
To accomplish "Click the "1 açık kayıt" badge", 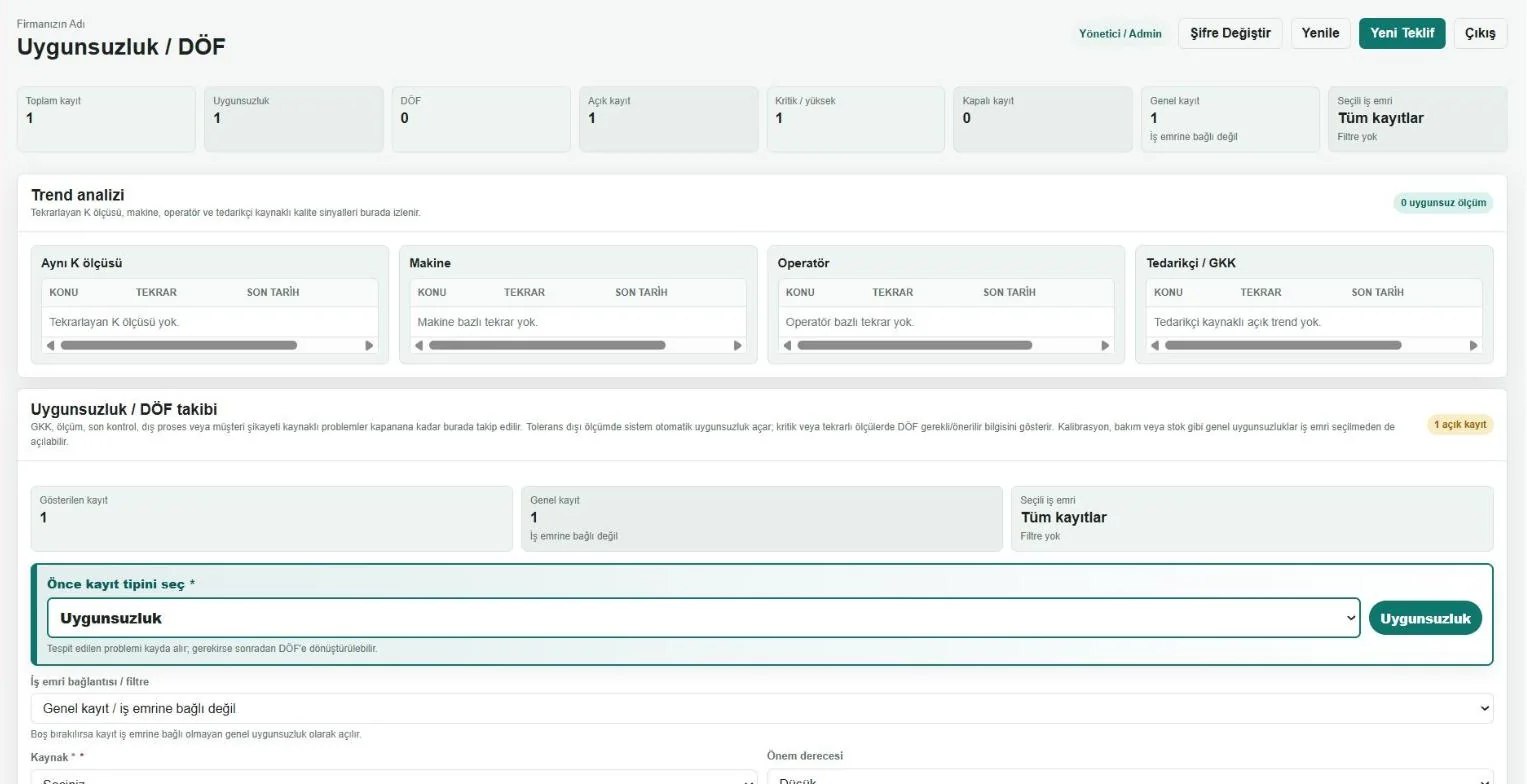I will (x=1460, y=425).
